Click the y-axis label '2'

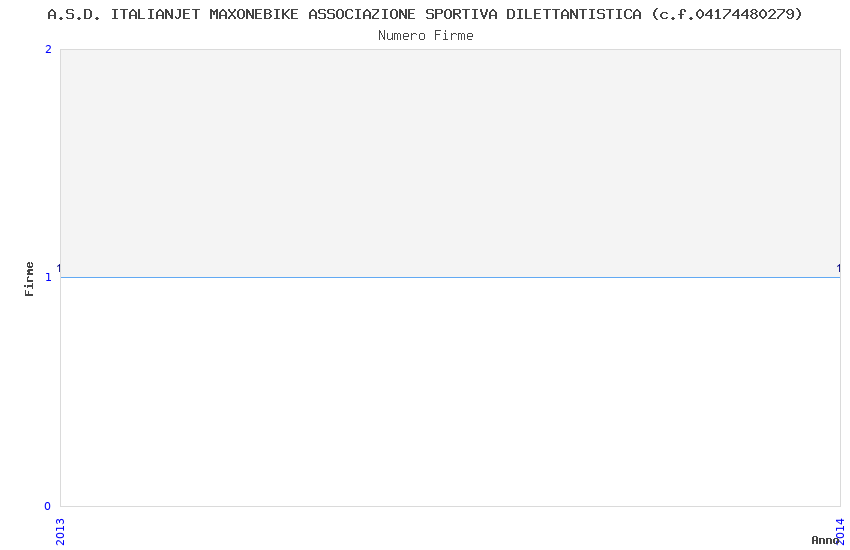click(x=48, y=49)
